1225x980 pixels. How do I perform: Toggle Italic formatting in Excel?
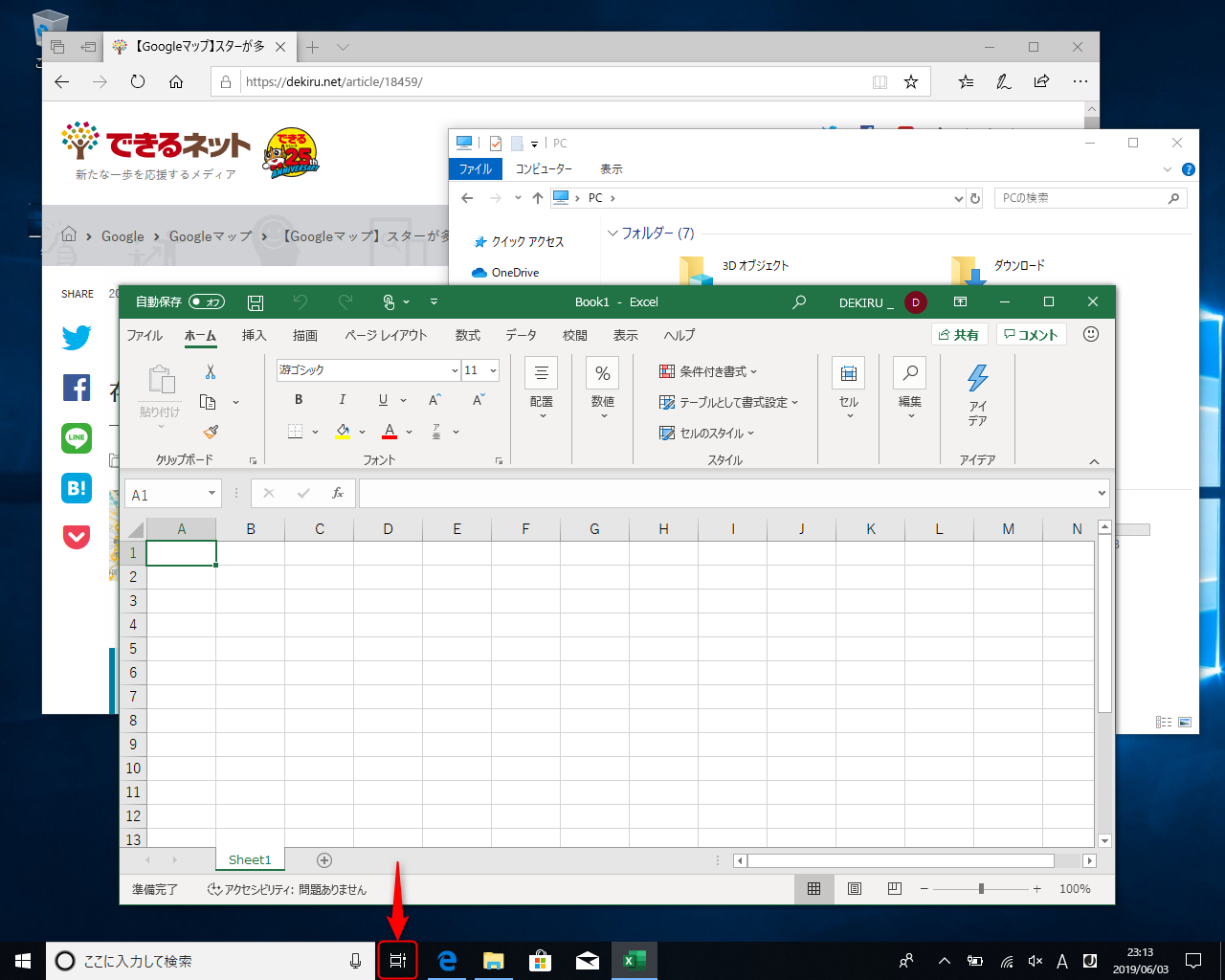tap(342, 400)
